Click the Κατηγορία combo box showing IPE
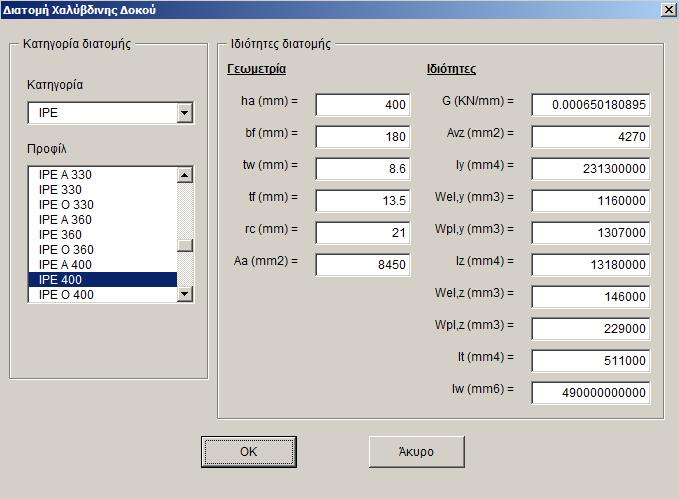The width and height of the screenshot is (679, 499). [110, 113]
